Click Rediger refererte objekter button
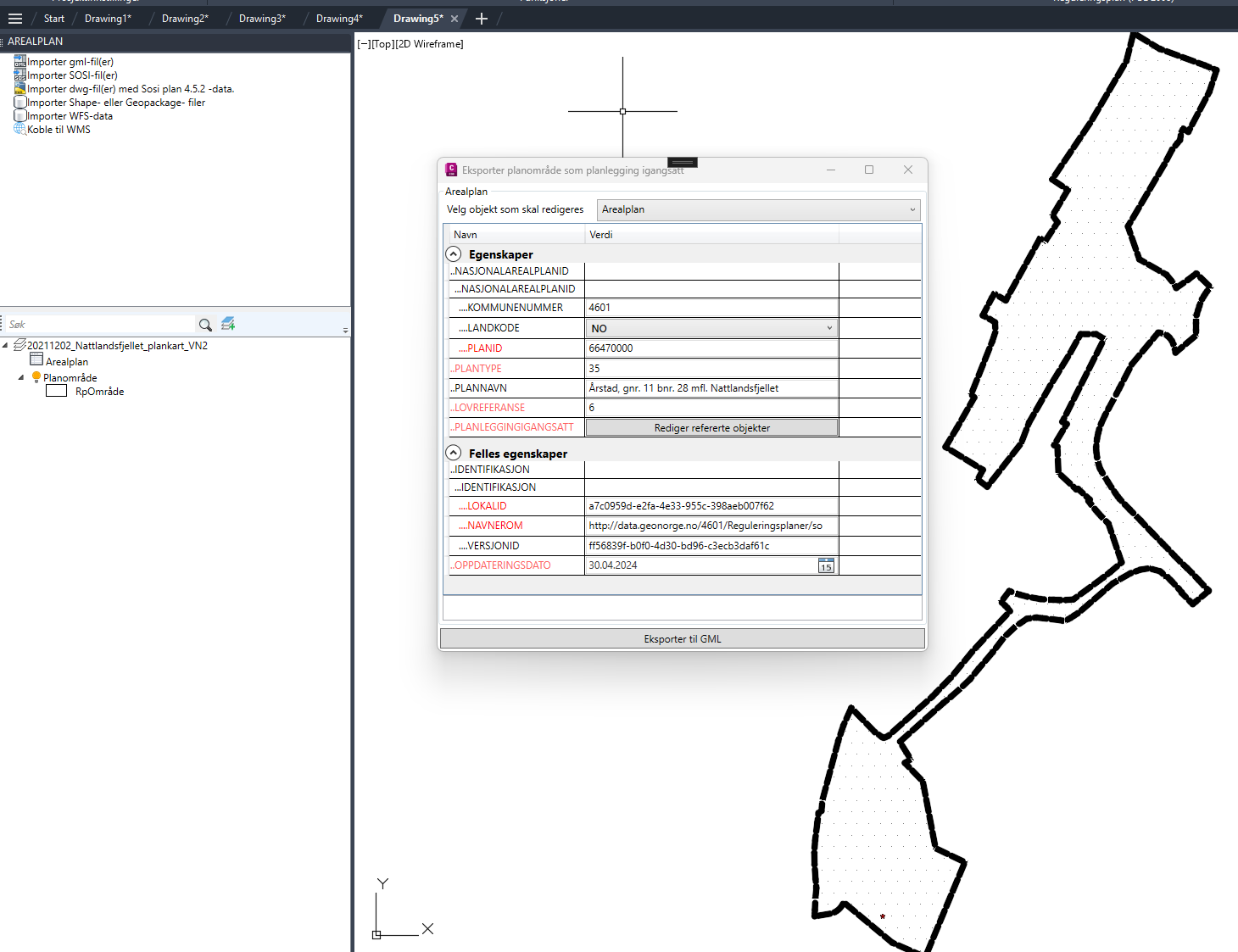Viewport: 1238px width, 952px height. coord(711,428)
